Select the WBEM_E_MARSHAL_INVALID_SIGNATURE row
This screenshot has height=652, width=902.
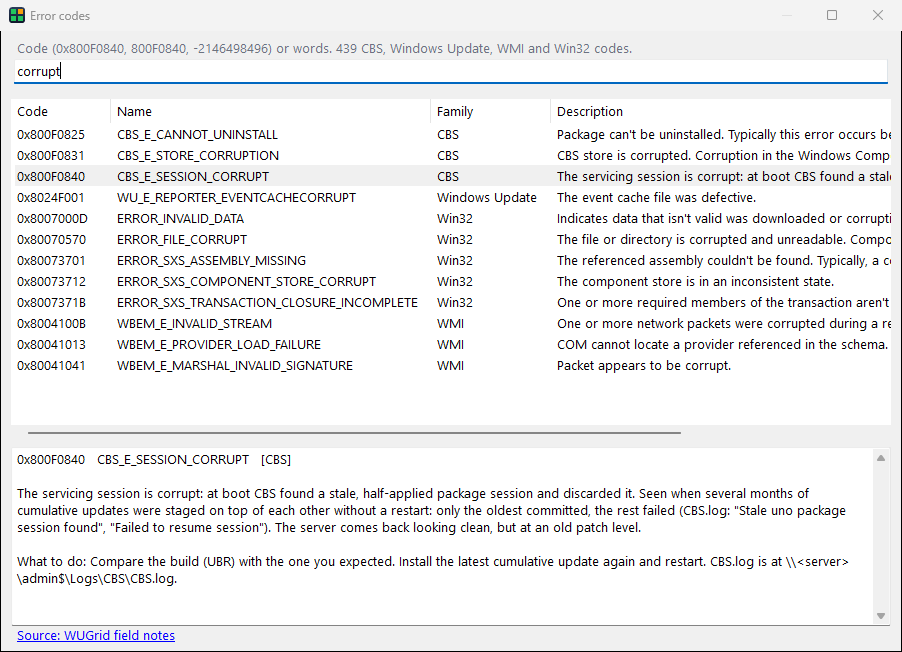tap(451, 366)
